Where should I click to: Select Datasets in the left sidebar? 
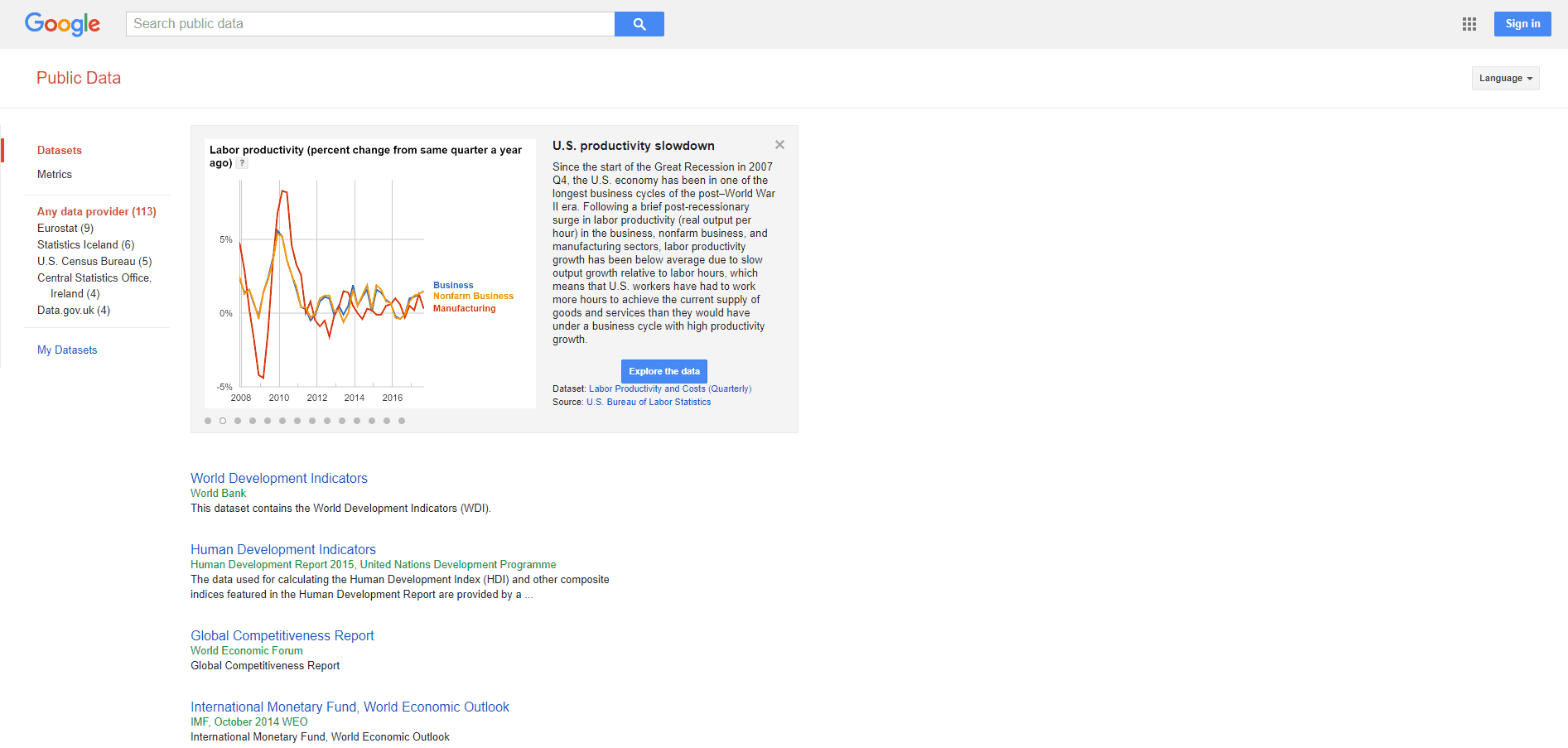click(x=60, y=150)
